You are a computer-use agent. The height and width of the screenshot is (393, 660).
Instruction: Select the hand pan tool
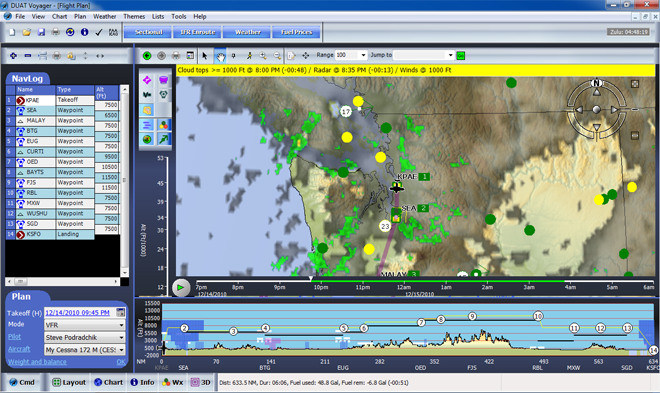(x=220, y=56)
